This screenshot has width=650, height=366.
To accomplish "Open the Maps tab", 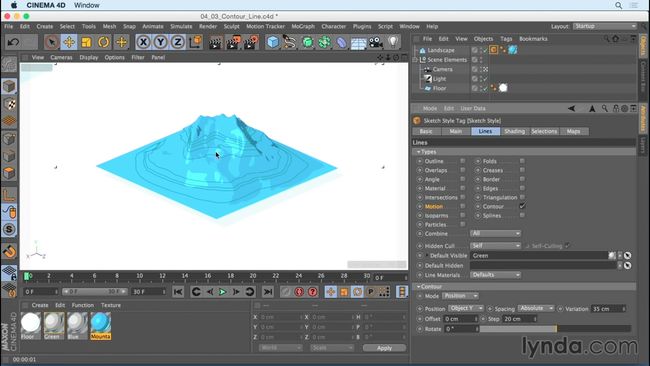I will (573, 131).
